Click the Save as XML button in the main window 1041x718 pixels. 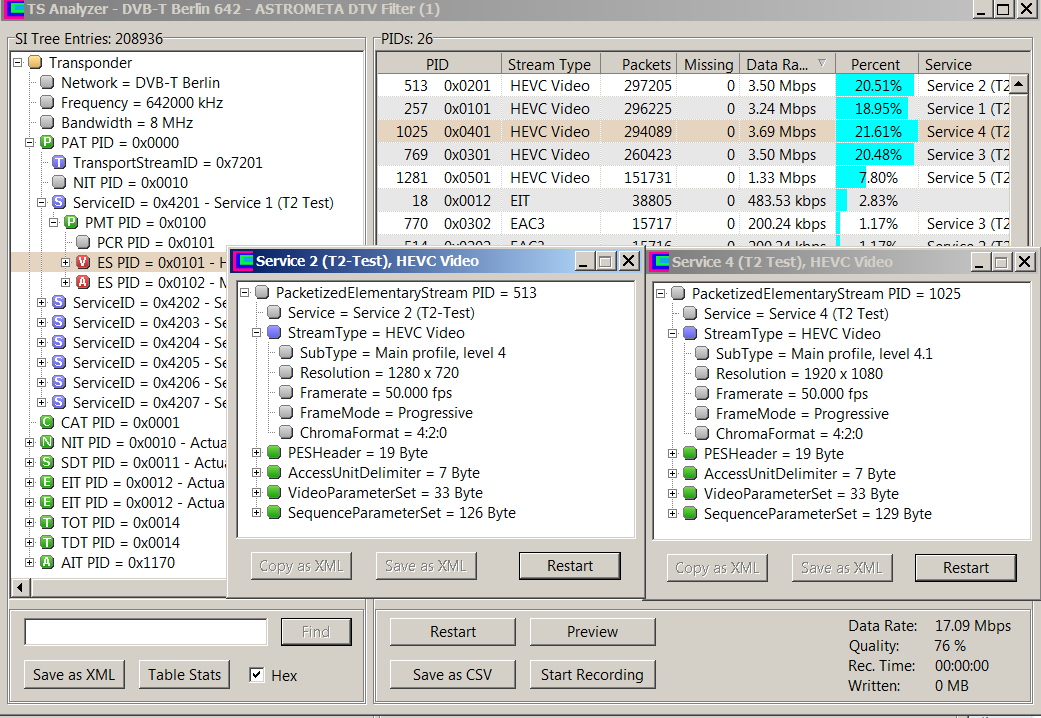coord(74,675)
